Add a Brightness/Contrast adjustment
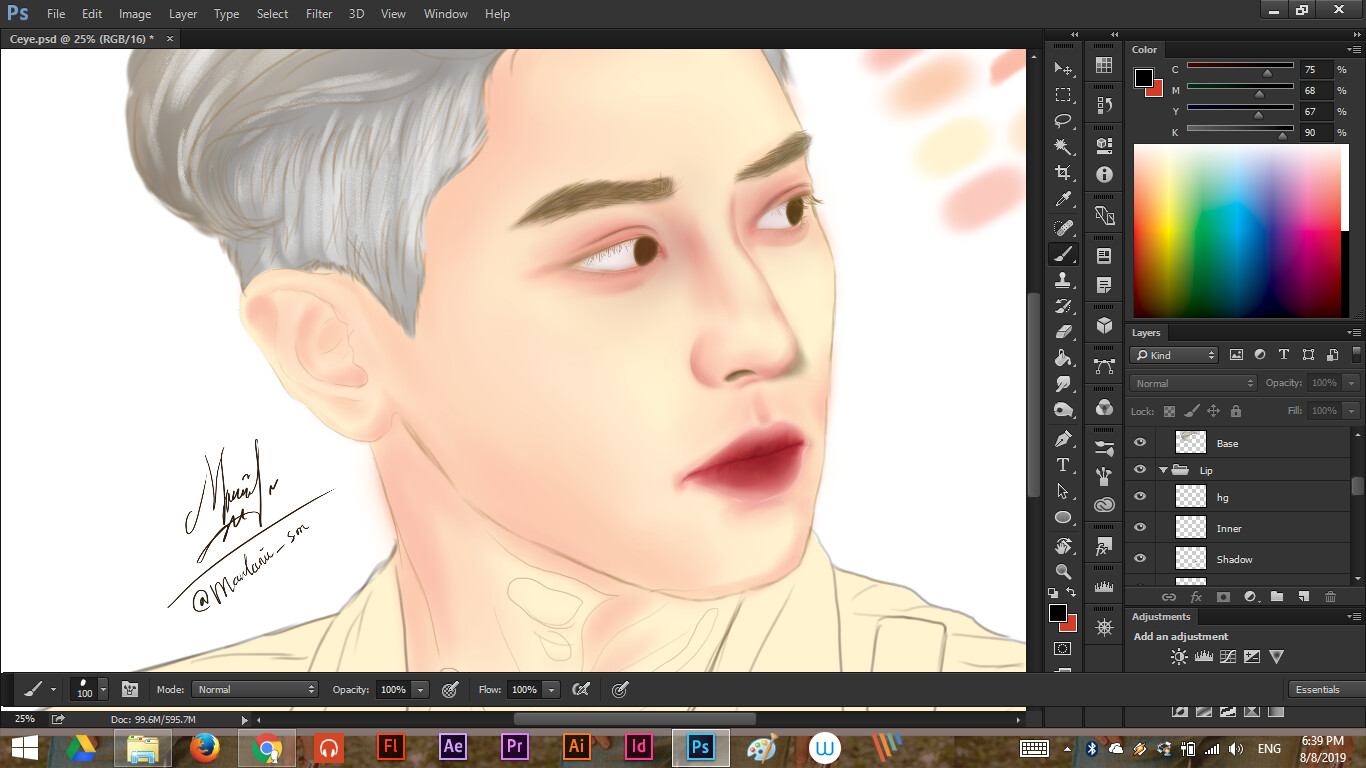 [1179, 657]
